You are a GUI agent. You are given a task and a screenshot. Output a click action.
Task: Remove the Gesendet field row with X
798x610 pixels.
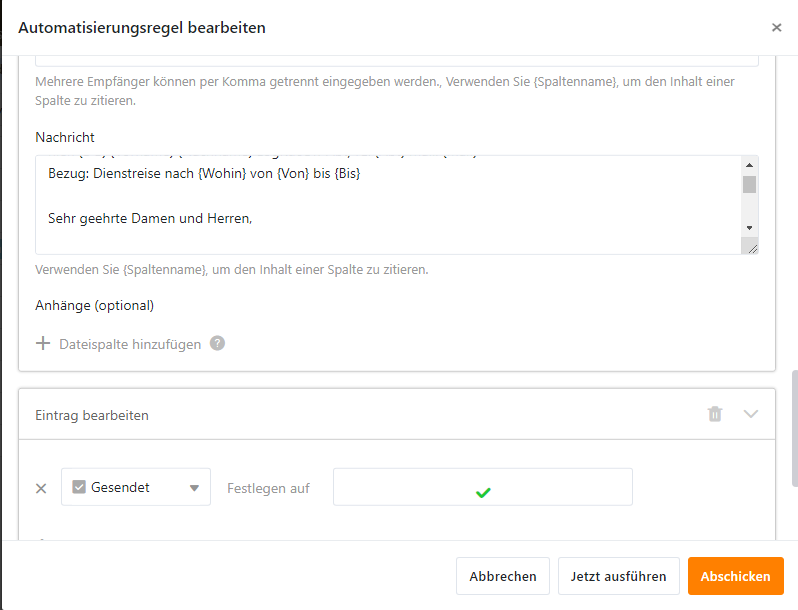tap(41, 488)
